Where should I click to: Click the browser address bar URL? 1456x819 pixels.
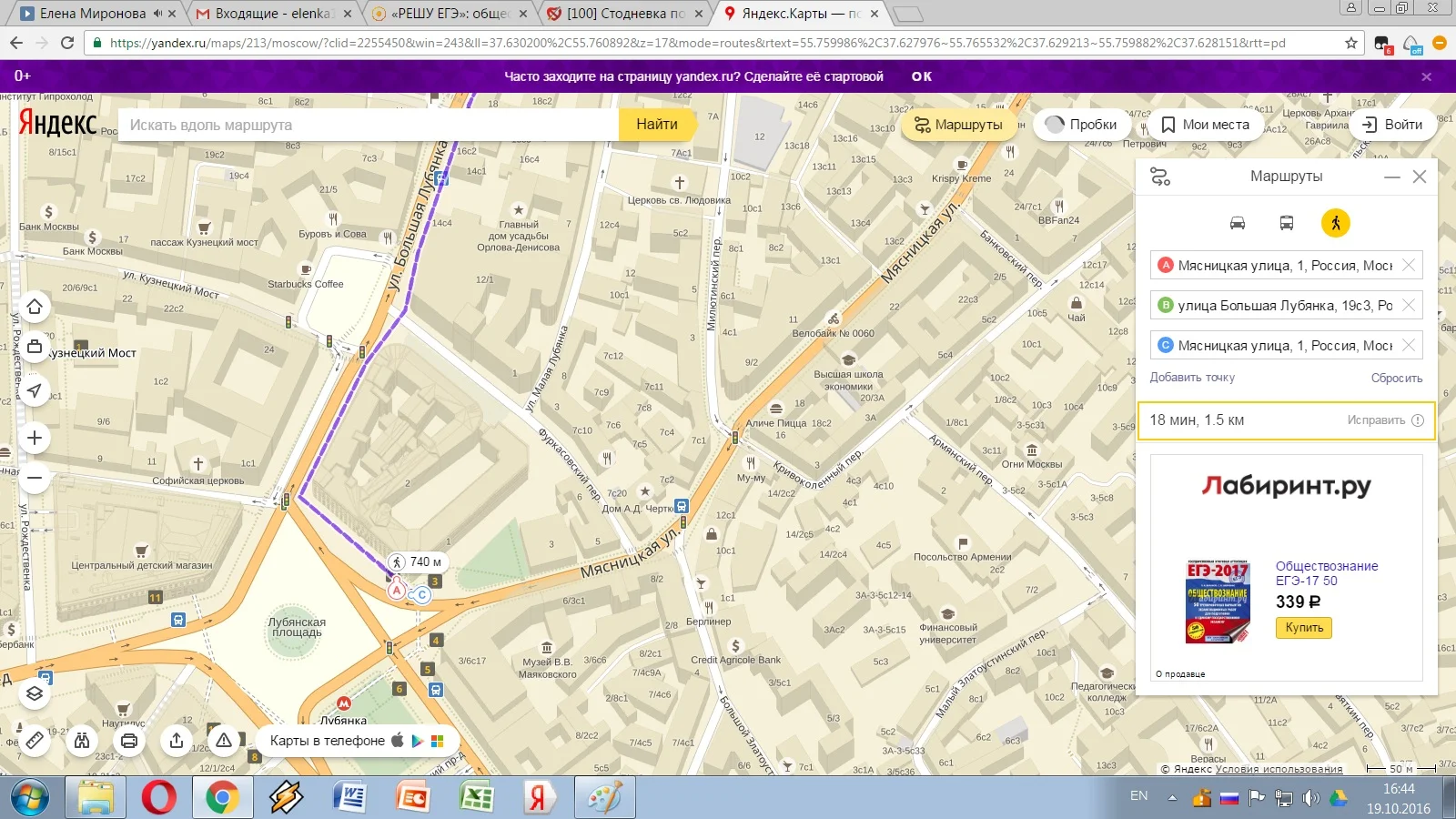pos(698,43)
